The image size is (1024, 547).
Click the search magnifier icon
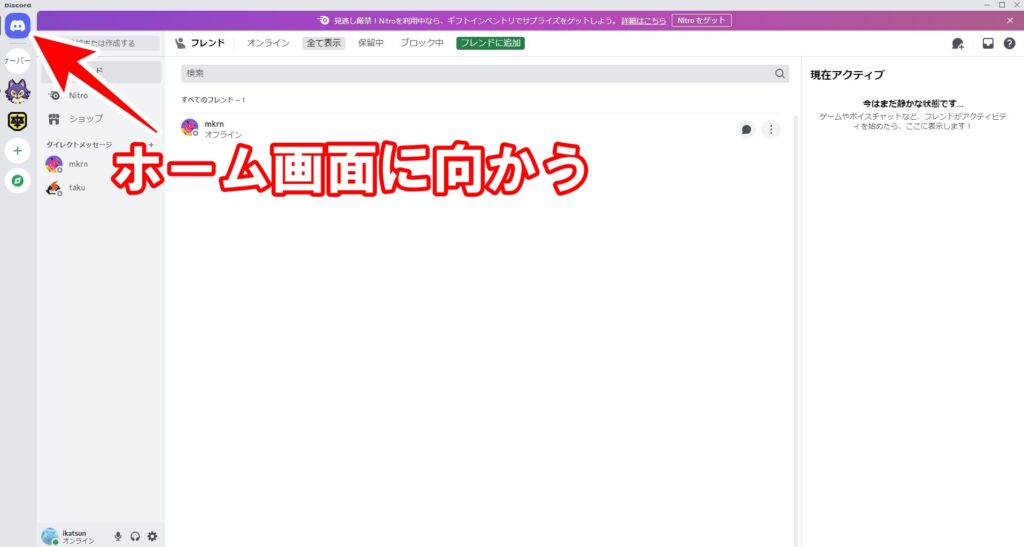[x=780, y=74]
